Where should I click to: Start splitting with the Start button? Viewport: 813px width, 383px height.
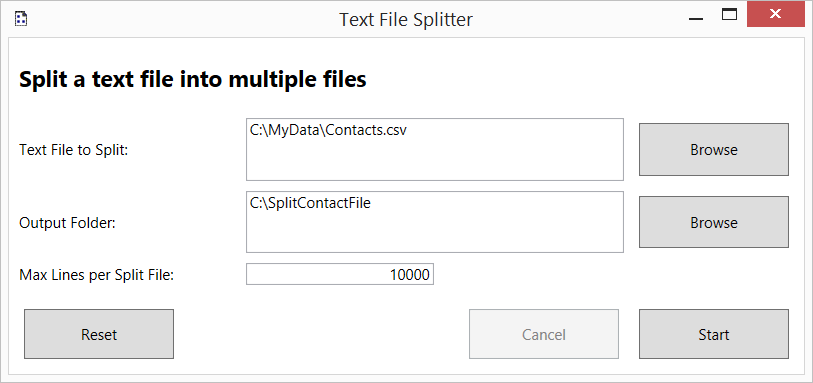point(713,334)
